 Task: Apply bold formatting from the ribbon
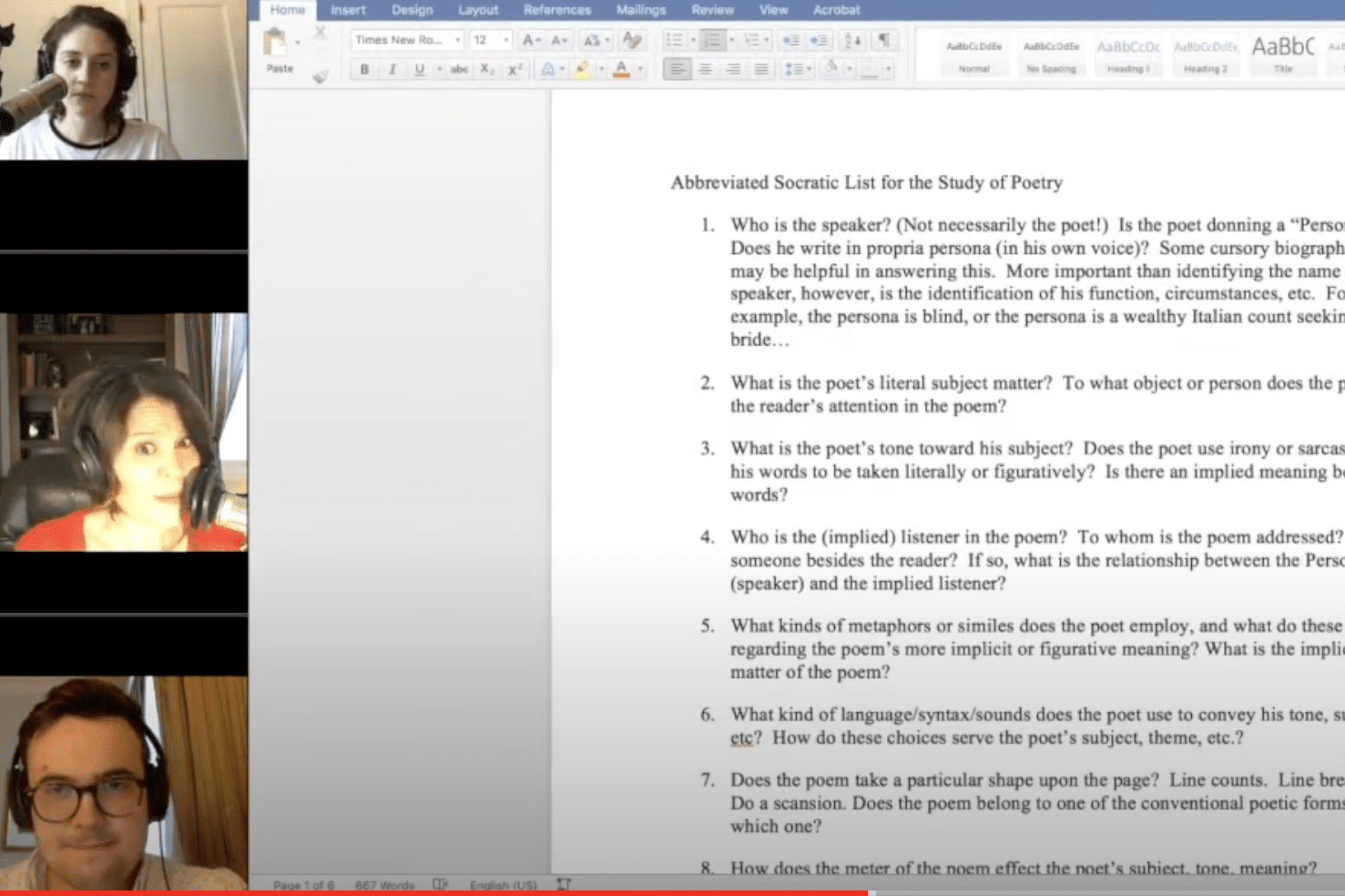[365, 69]
